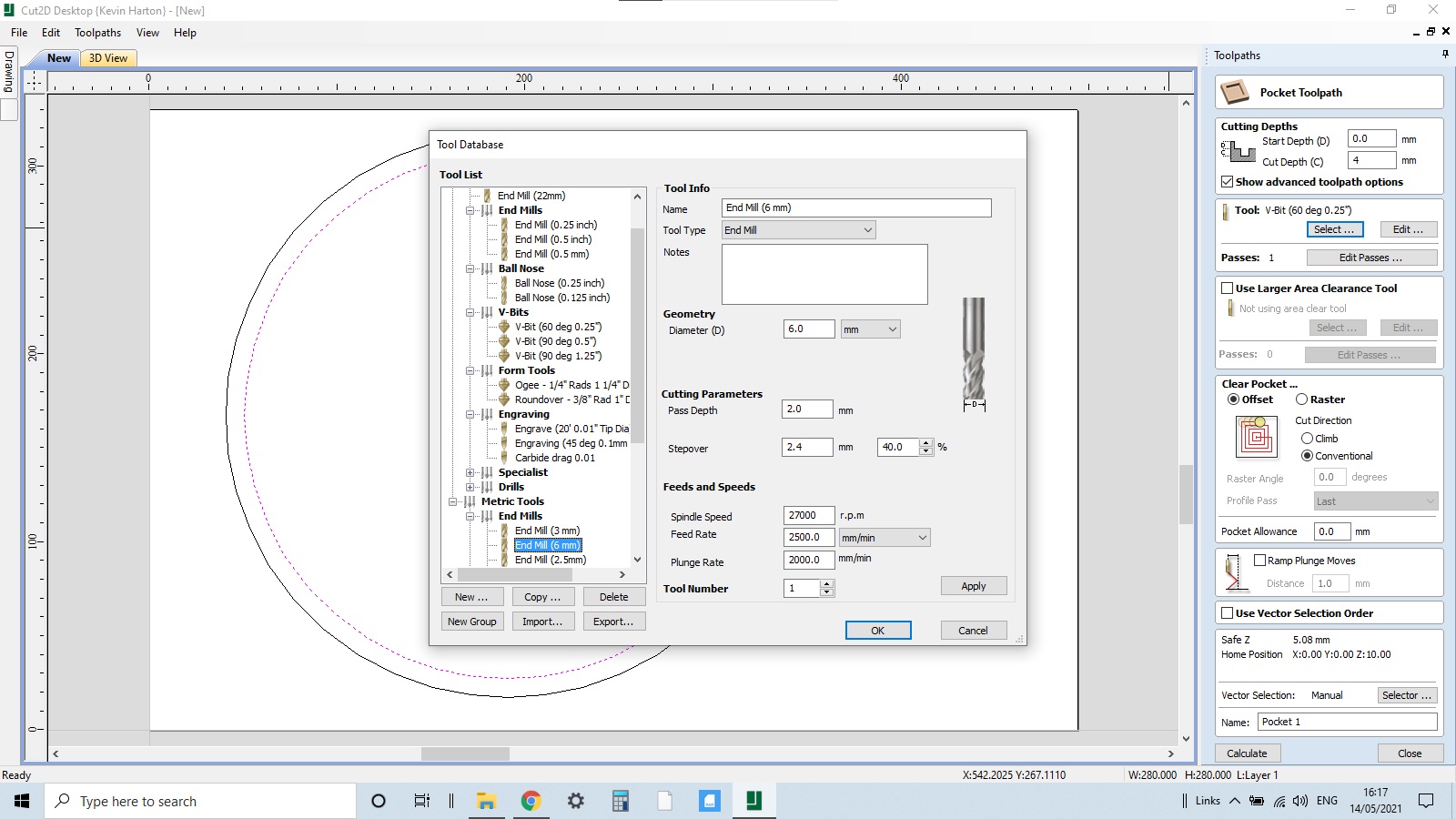Open Windows Settings from the taskbar
1456x819 pixels.
575,801
